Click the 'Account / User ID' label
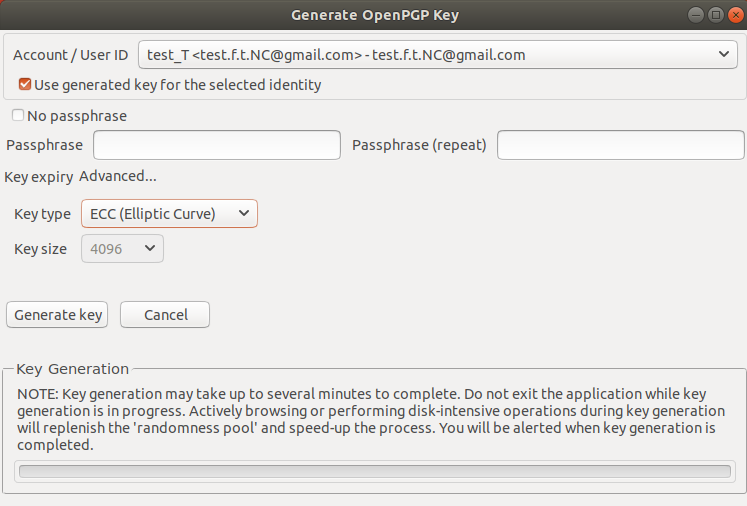 70,55
